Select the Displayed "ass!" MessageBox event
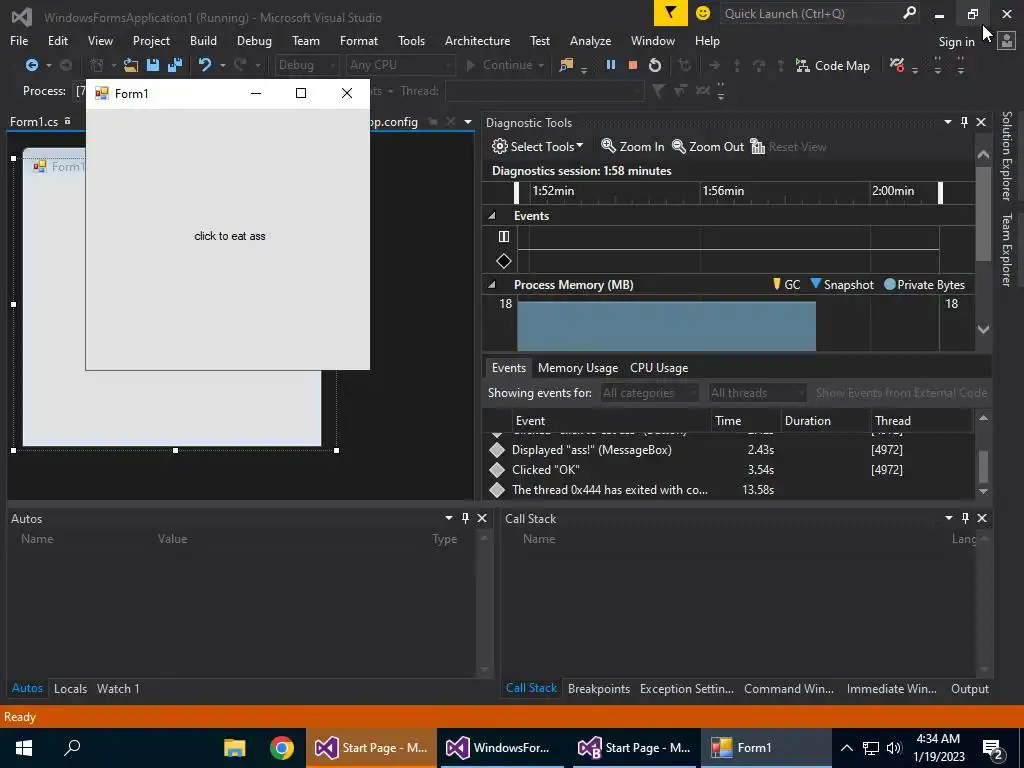 [x=730, y=449]
